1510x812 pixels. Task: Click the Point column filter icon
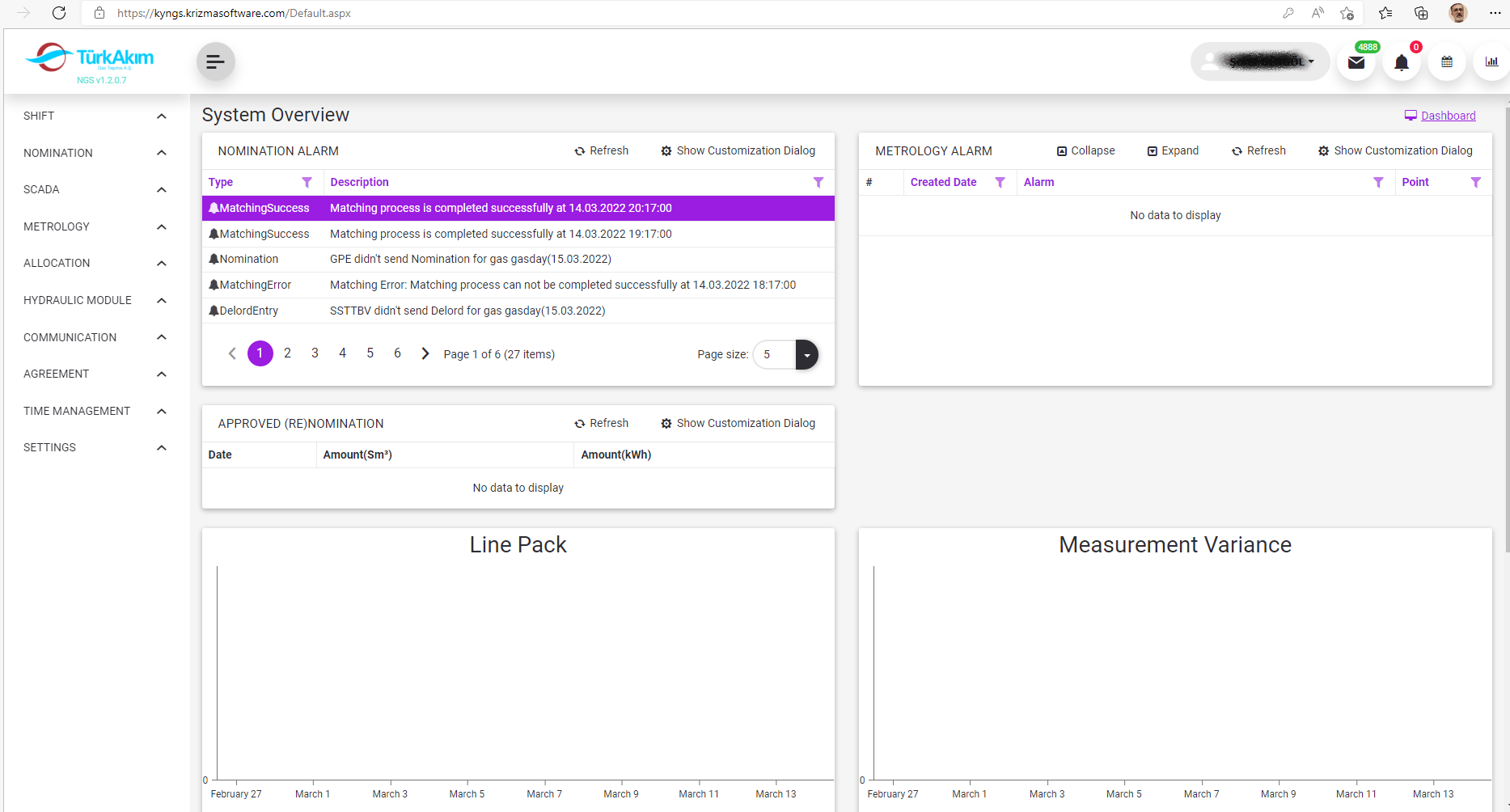click(1475, 183)
